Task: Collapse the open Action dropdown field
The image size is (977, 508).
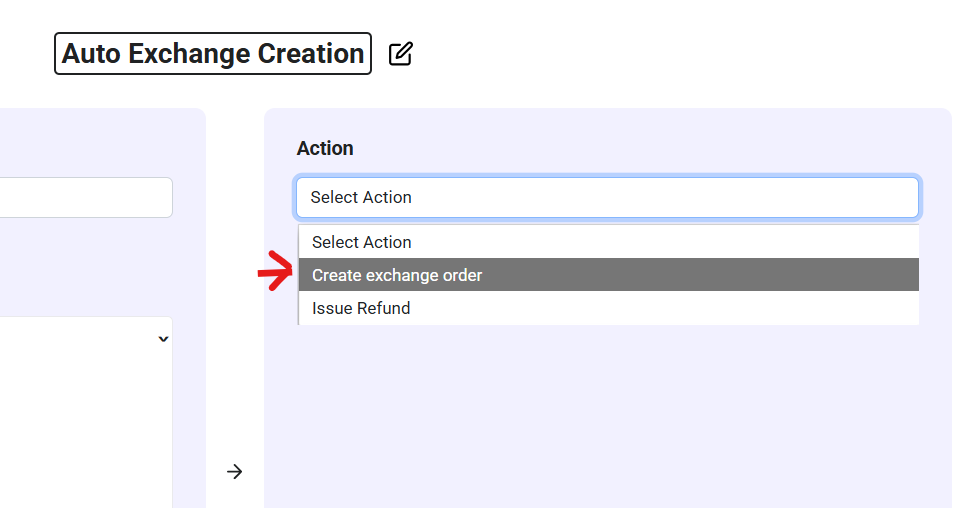Action: (x=607, y=198)
